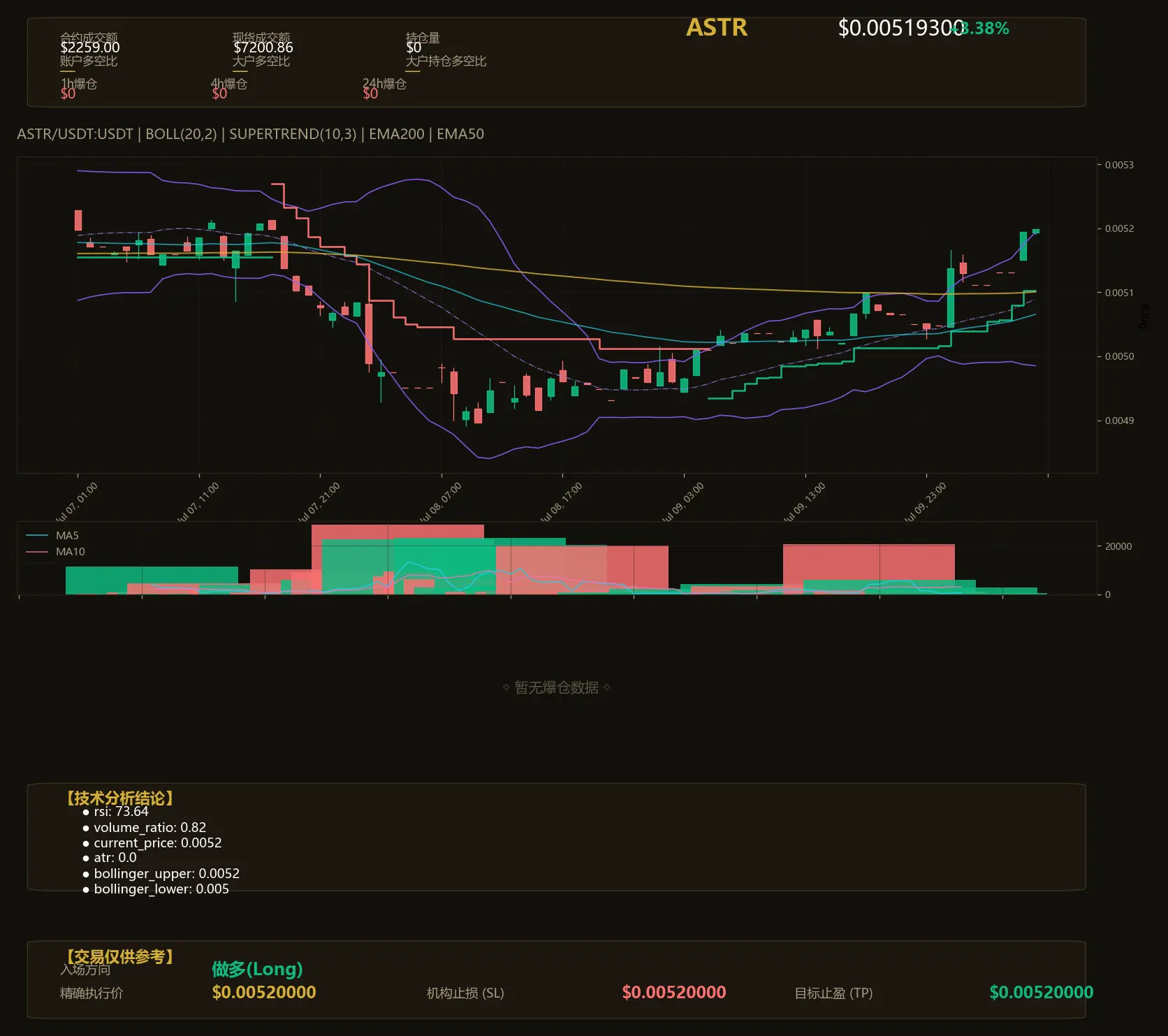Click the yellow execution price $0.00520000
Screen dimensions: 1168x1036
tap(264, 993)
